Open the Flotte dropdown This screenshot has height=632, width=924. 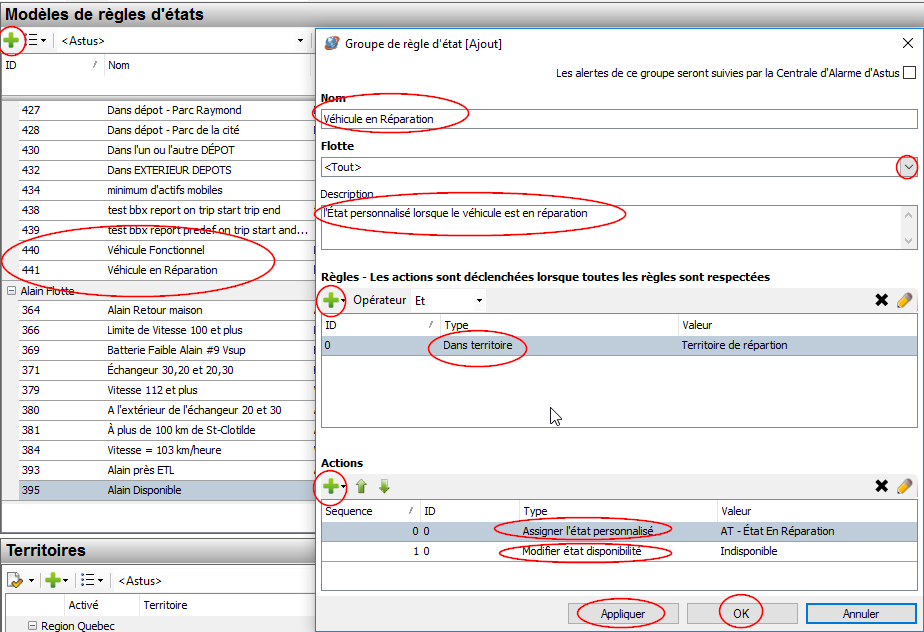907,168
